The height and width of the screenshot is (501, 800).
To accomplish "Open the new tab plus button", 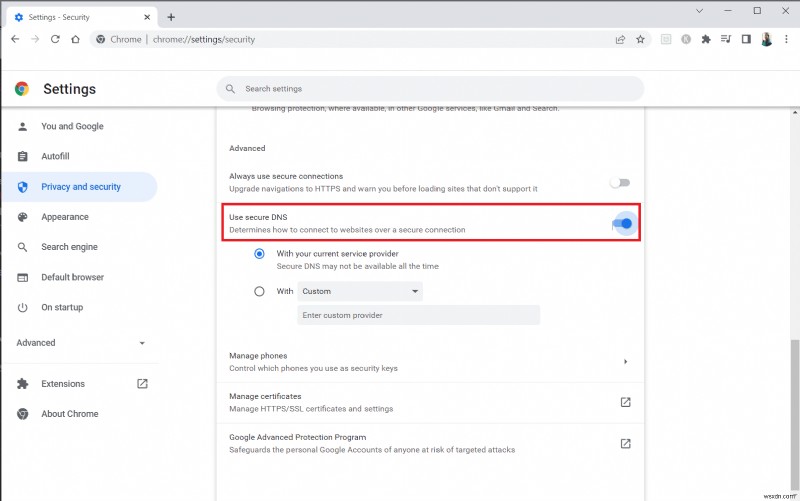I will pos(171,16).
